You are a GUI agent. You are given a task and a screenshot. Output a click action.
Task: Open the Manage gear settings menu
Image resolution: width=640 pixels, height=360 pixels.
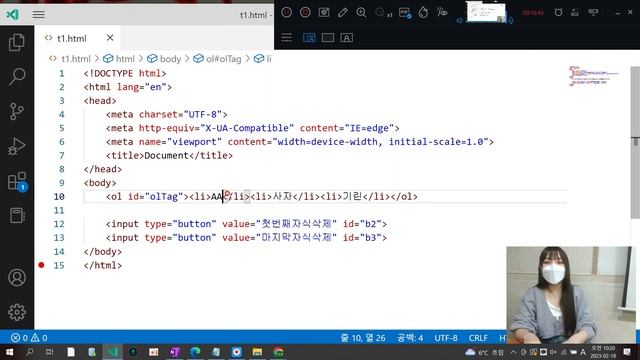pos(17,312)
